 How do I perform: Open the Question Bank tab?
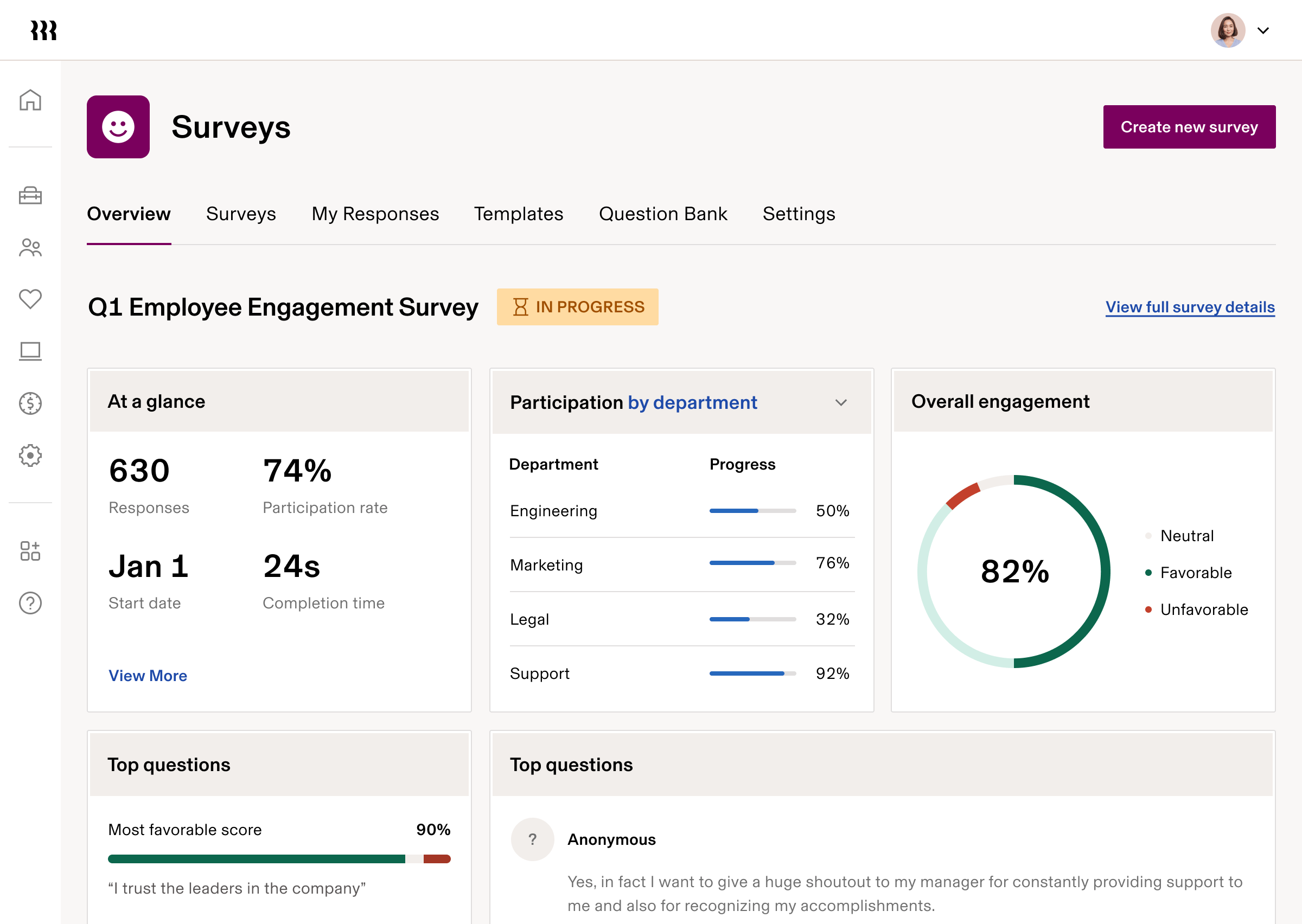[x=662, y=214]
